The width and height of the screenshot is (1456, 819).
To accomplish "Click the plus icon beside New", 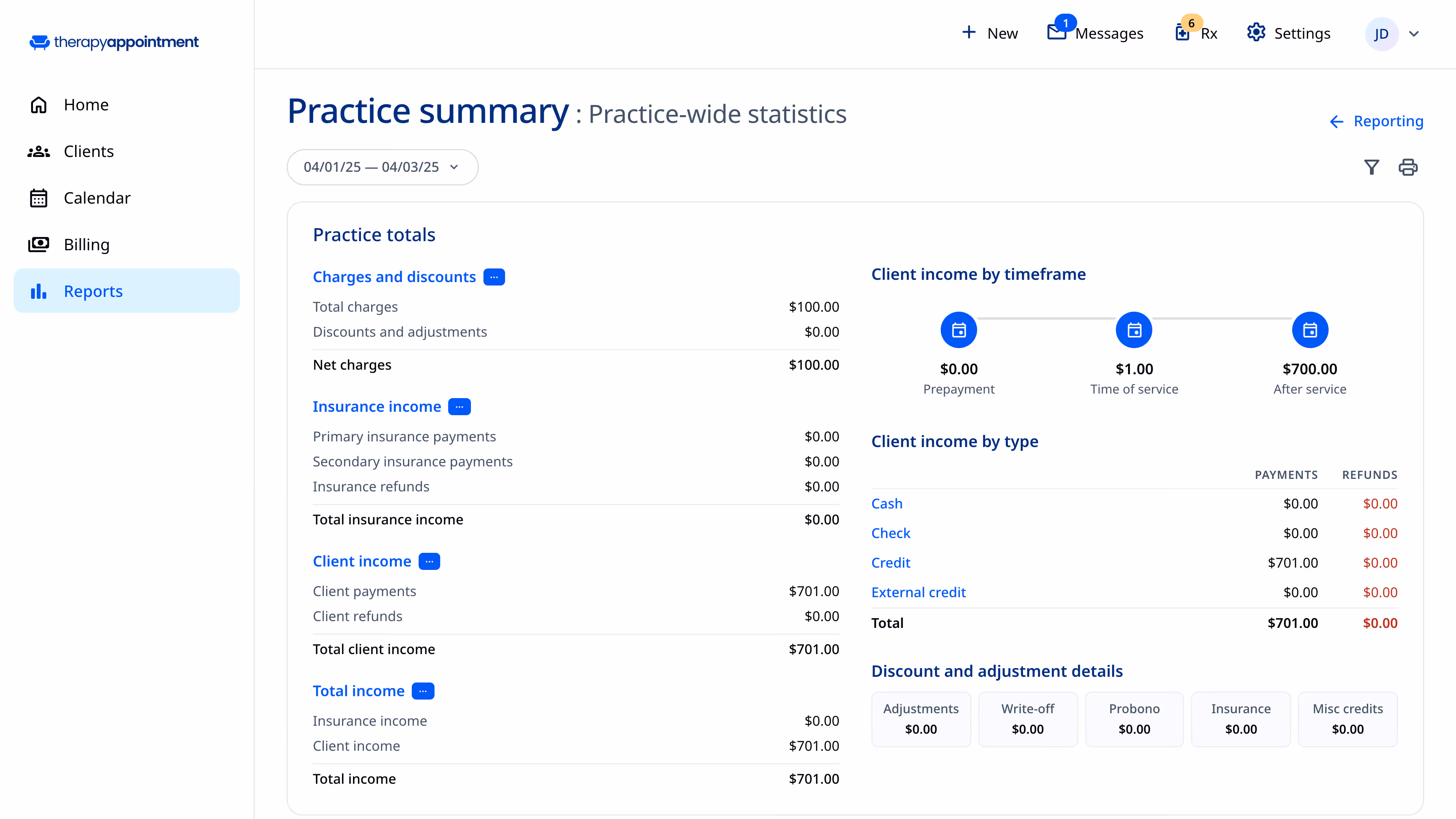I will click(x=969, y=32).
